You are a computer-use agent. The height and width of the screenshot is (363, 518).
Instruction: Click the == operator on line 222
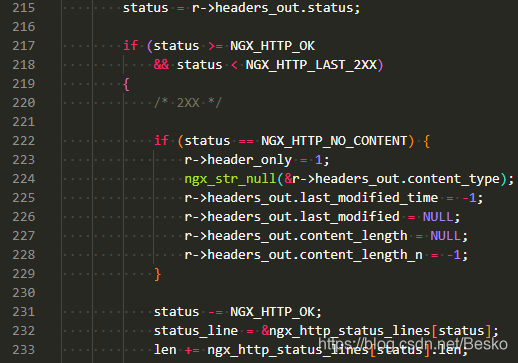coord(246,141)
